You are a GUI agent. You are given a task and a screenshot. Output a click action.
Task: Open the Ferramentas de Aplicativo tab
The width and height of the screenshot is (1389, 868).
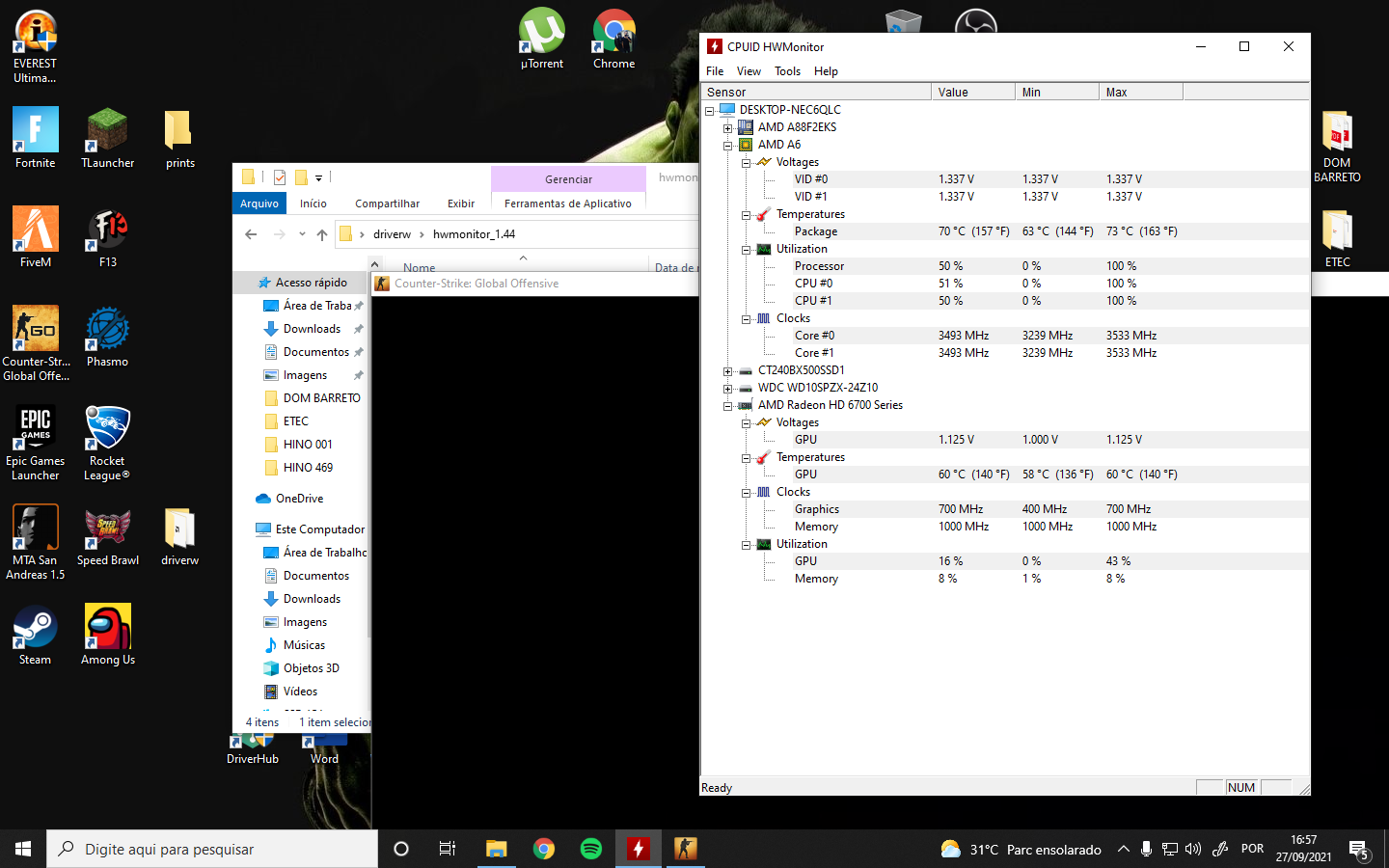[568, 203]
